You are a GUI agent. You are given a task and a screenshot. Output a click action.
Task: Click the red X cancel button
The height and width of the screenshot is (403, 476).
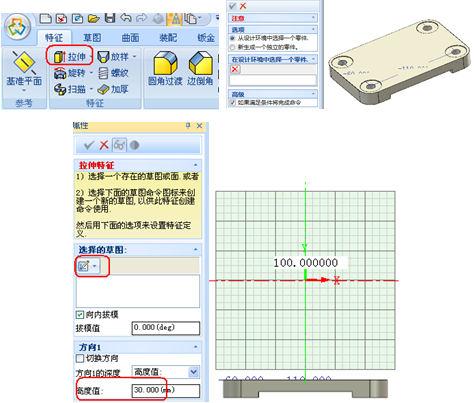(x=104, y=145)
